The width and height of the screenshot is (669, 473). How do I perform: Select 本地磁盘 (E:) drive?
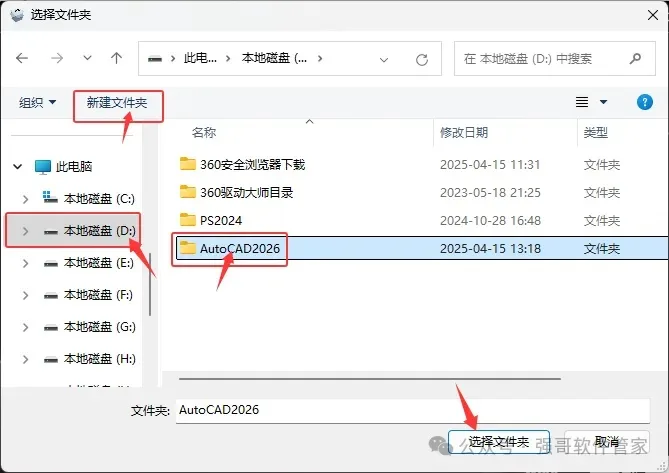(99, 263)
